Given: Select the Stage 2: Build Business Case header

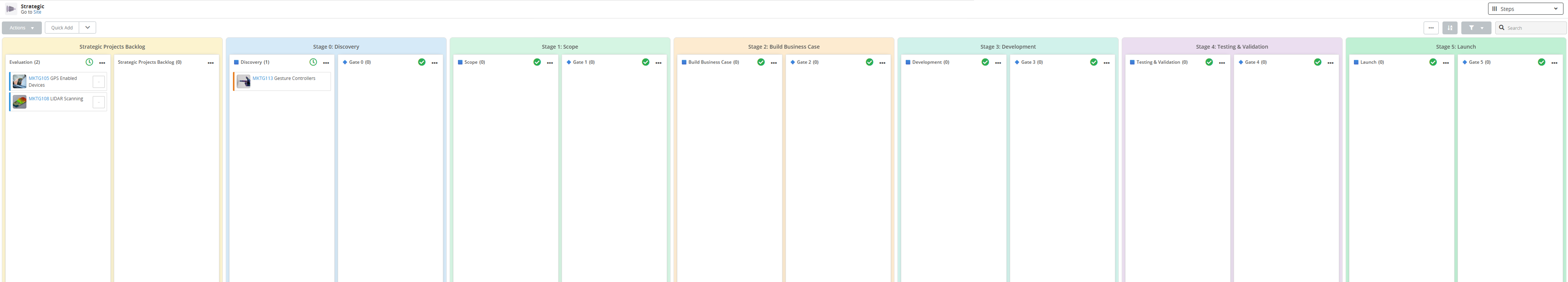Looking at the screenshot, I should 784,47.
